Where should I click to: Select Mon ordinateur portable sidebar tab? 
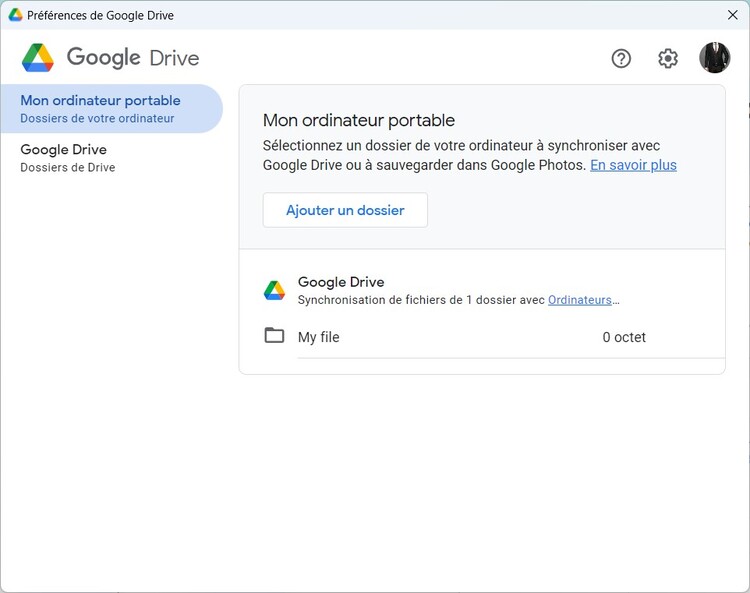111,109
